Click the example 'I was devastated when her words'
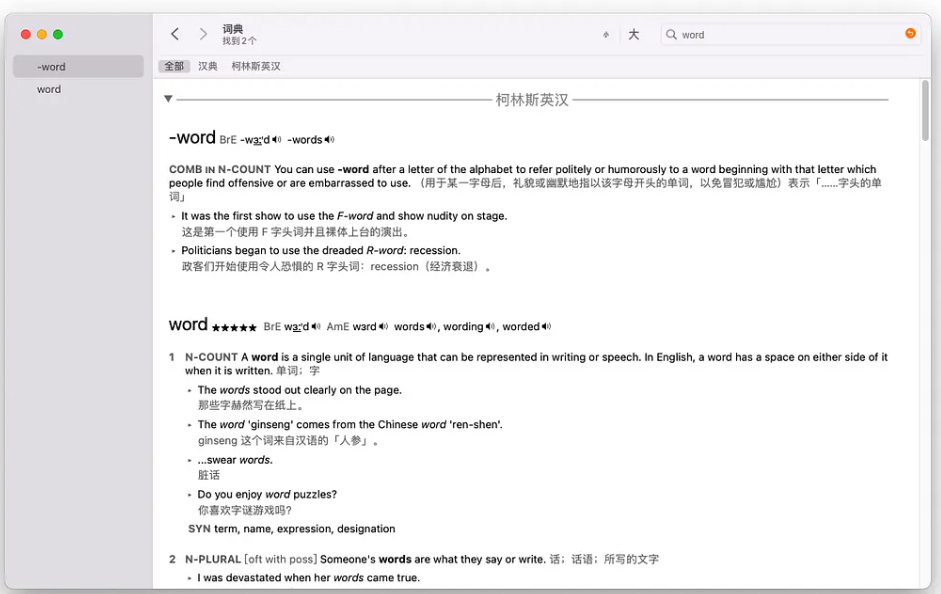The height and width of the screenshot is (594, 941). click(308, 578)
